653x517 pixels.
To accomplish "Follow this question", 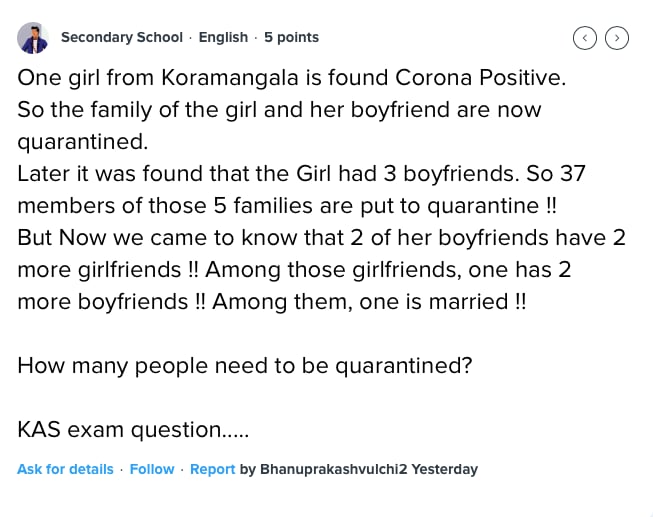I will (152, 469).
